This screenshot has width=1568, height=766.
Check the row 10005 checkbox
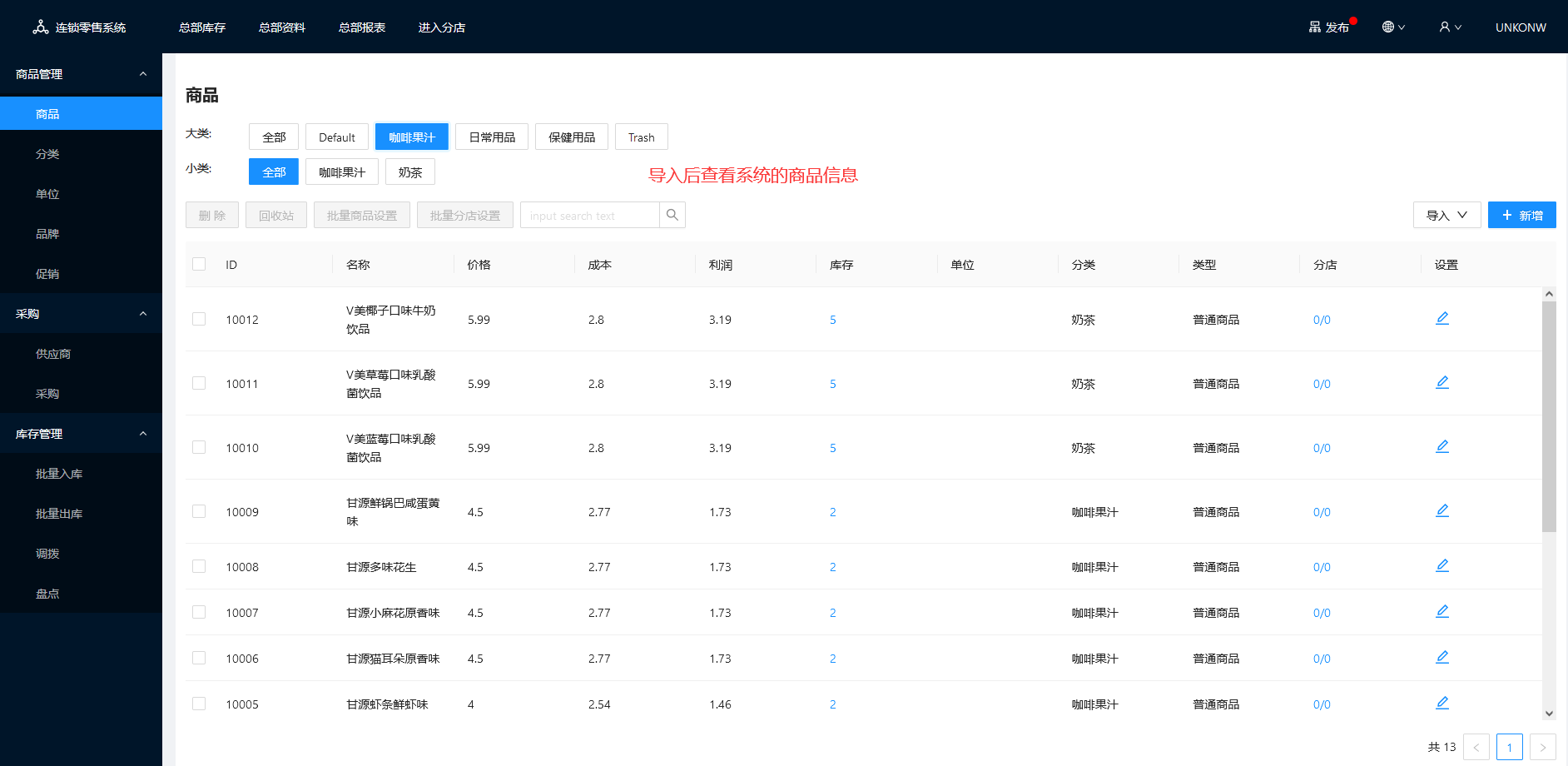coord(199,704)
